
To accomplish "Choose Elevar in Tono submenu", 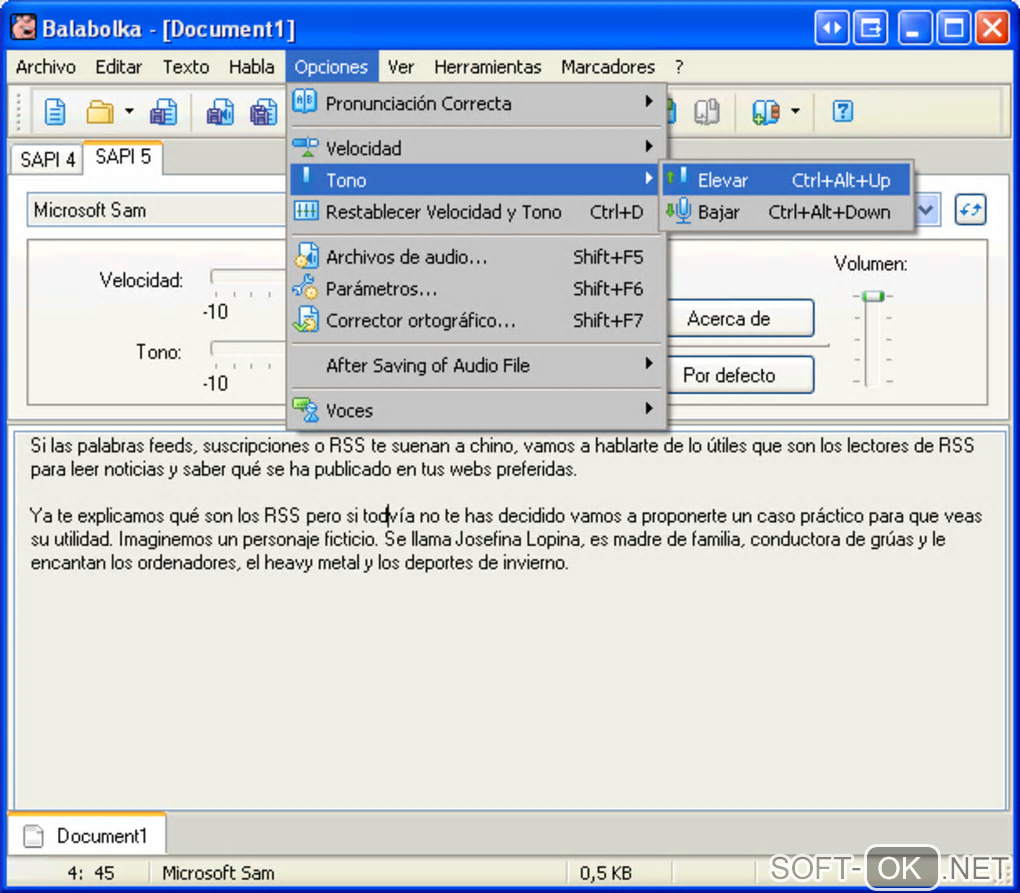I will [x=786, y=180].
